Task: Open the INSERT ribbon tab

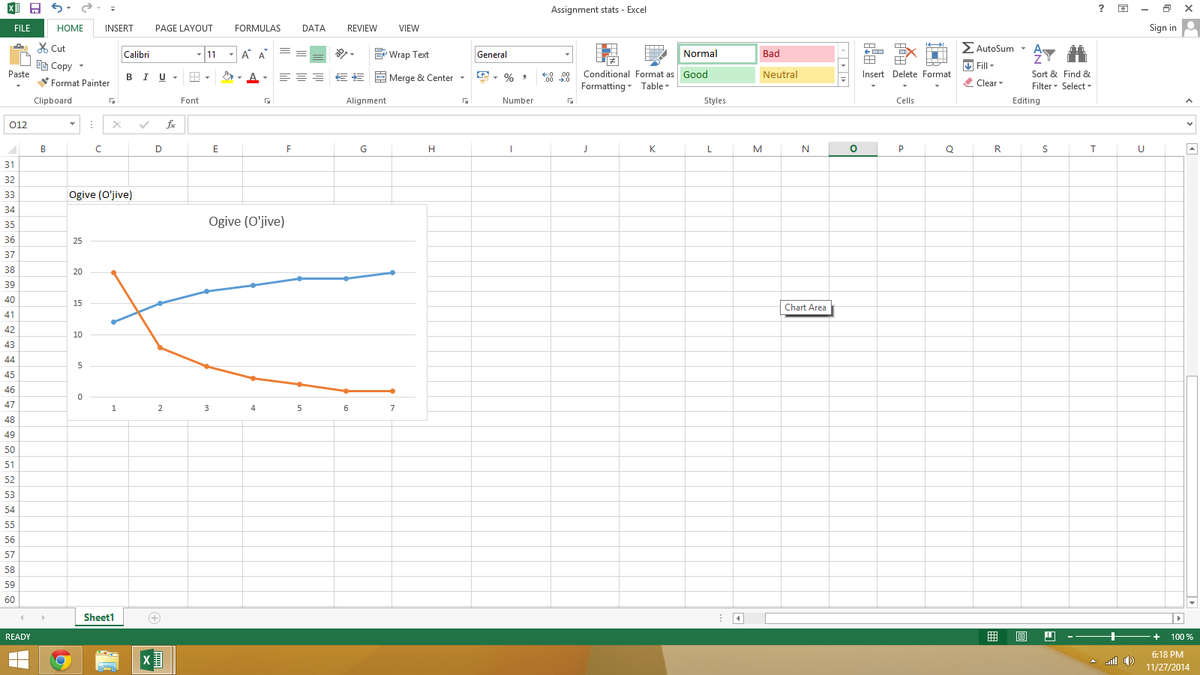Action: click(x=119, y=28)
